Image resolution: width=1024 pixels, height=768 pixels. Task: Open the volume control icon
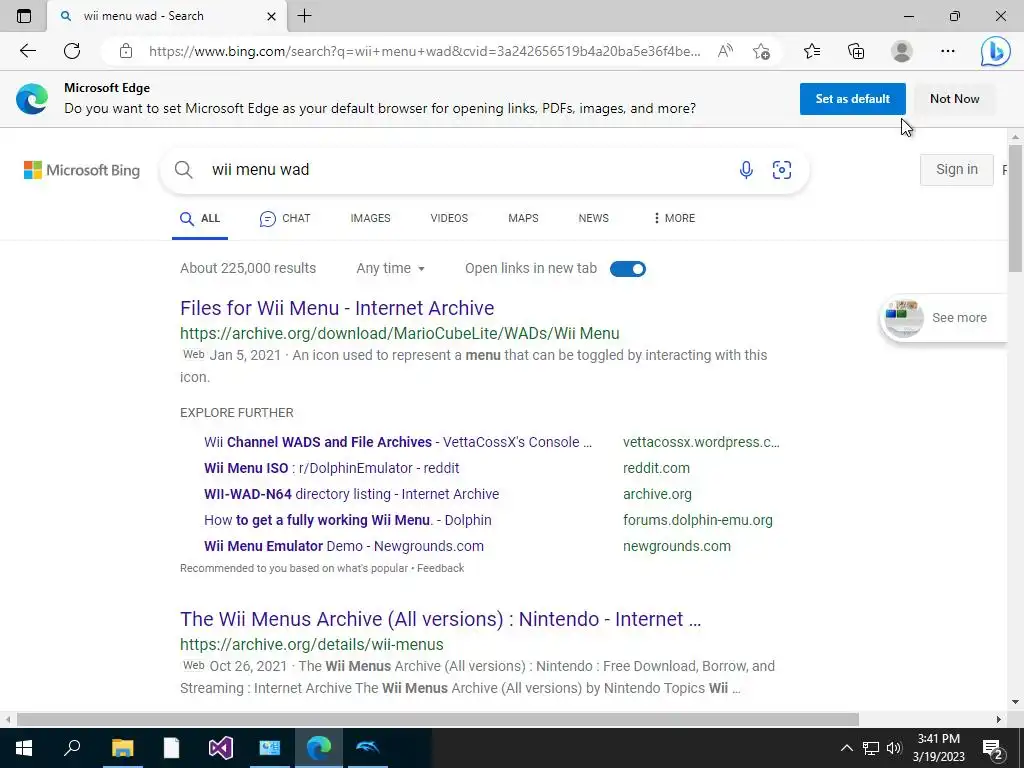[x=894, y=748]
